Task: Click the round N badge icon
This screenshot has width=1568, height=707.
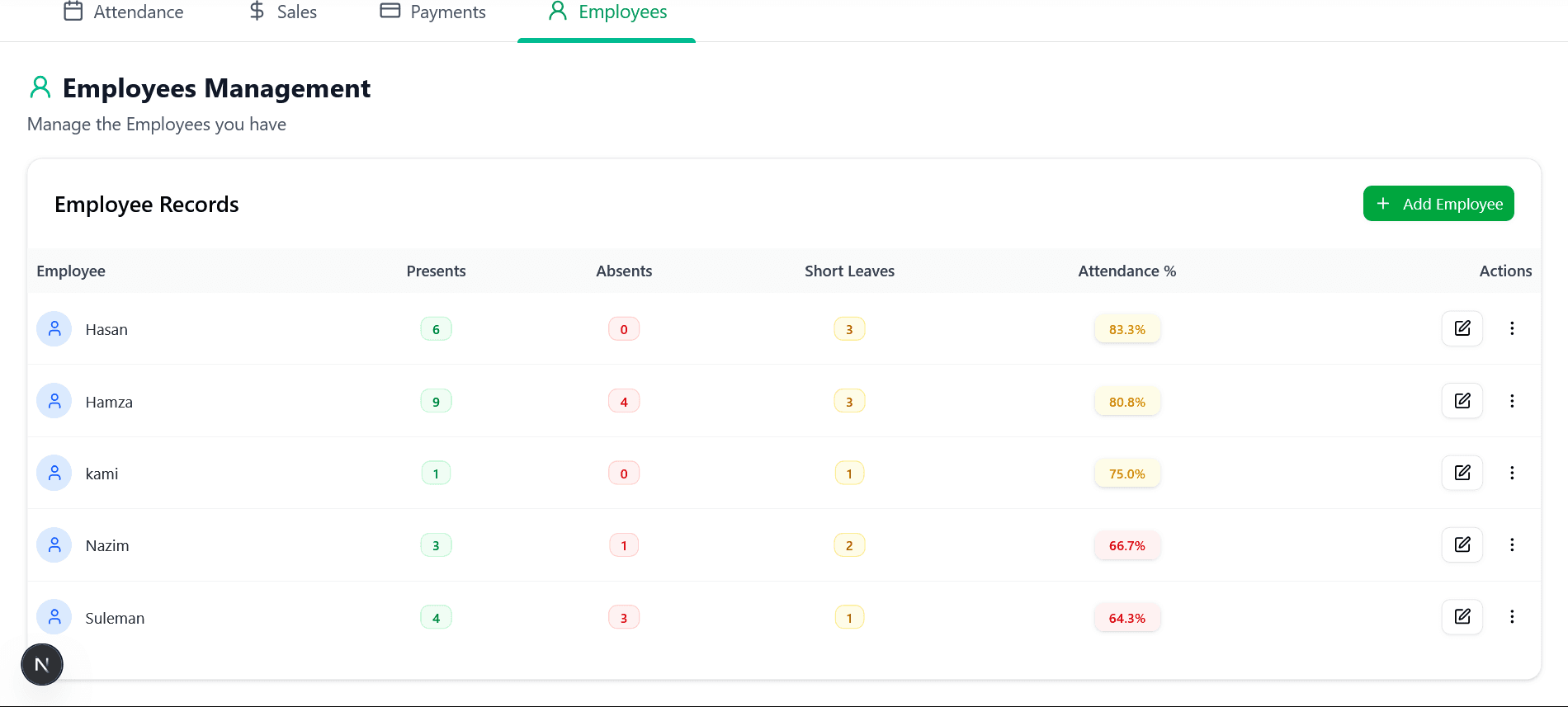Action: click(x=42, y=664)
